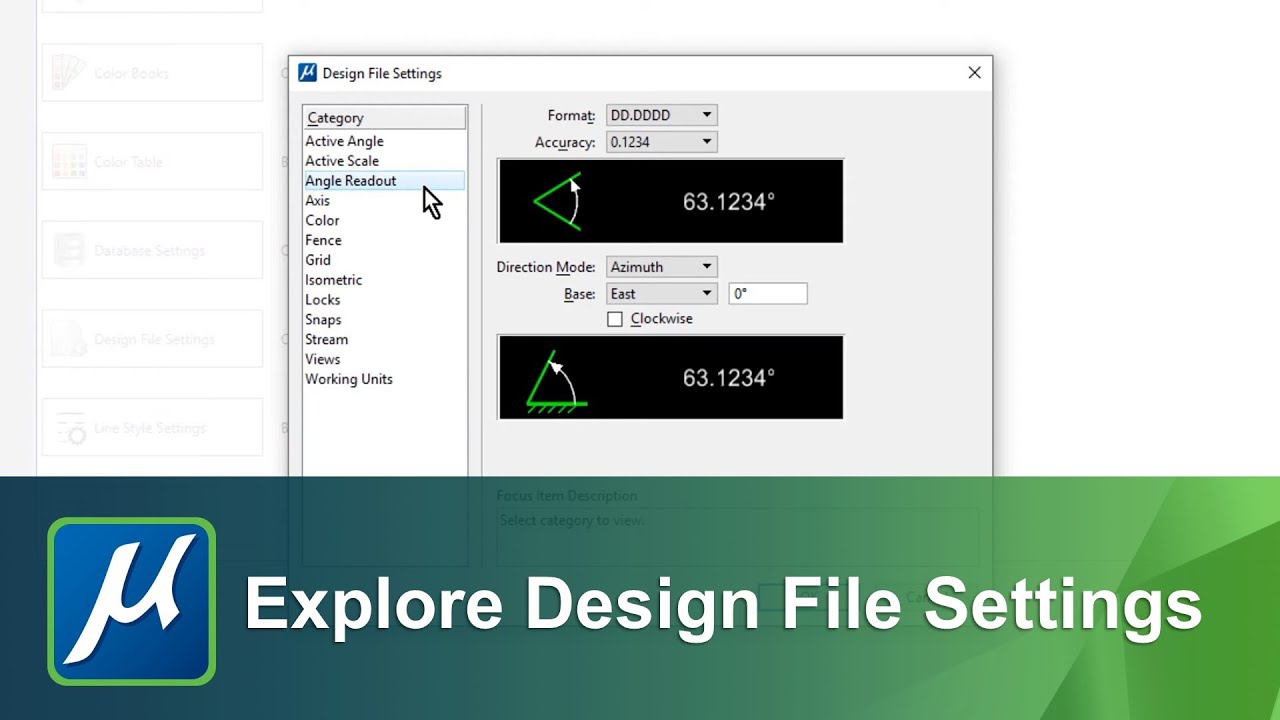
Task: Select Color category in list
Action: click(x=384, y=220)
